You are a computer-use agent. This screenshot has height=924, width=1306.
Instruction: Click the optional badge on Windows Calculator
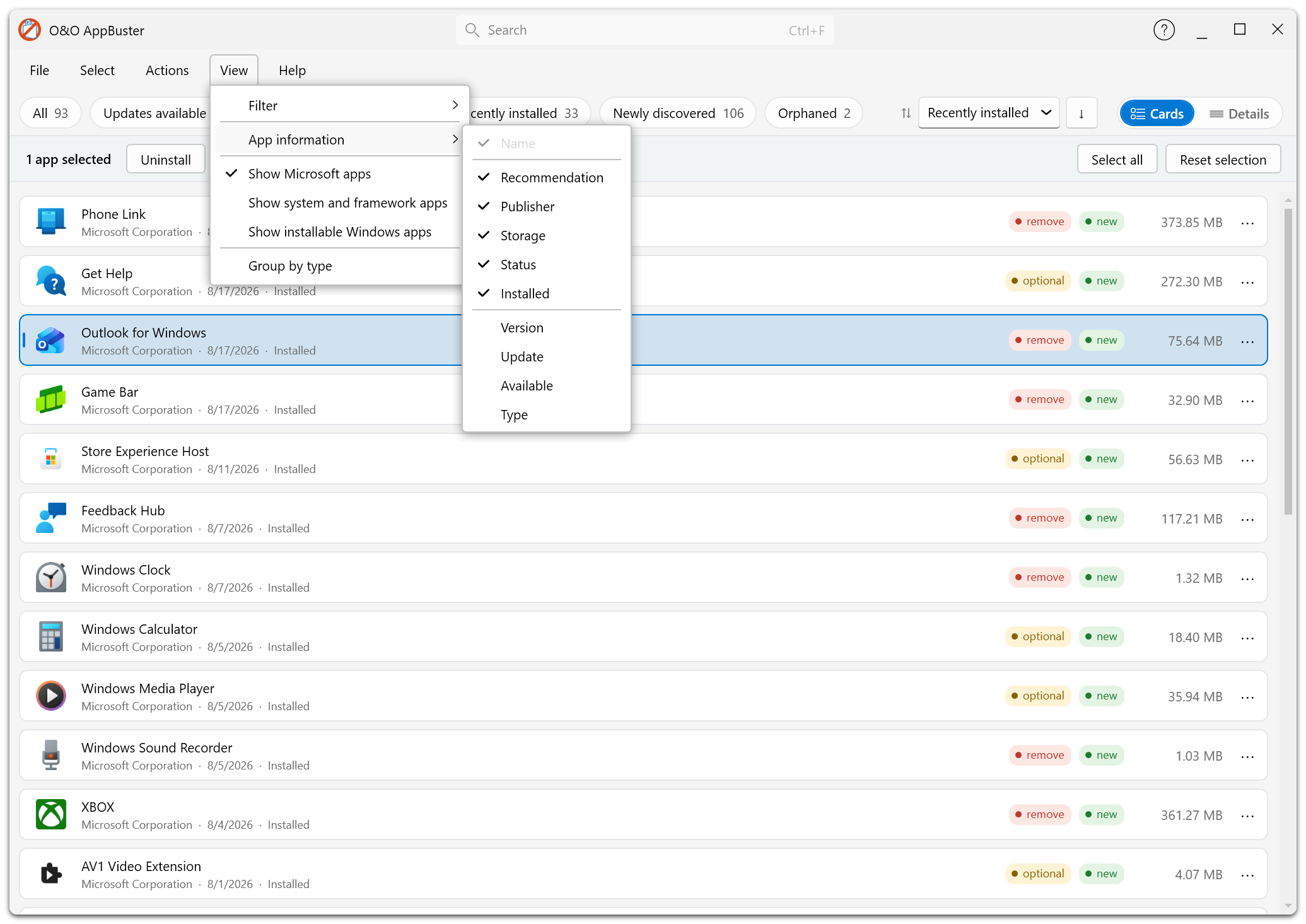coord(1038,636)
